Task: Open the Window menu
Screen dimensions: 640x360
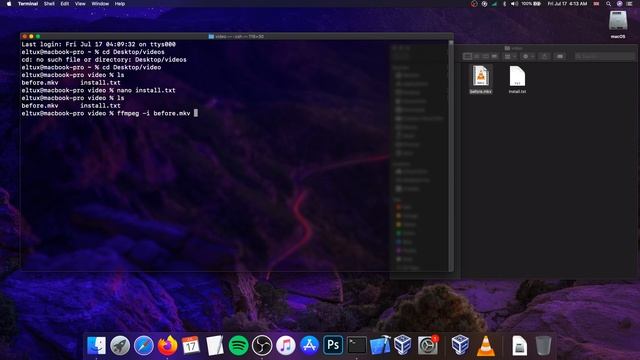Action: coord(100,4)
